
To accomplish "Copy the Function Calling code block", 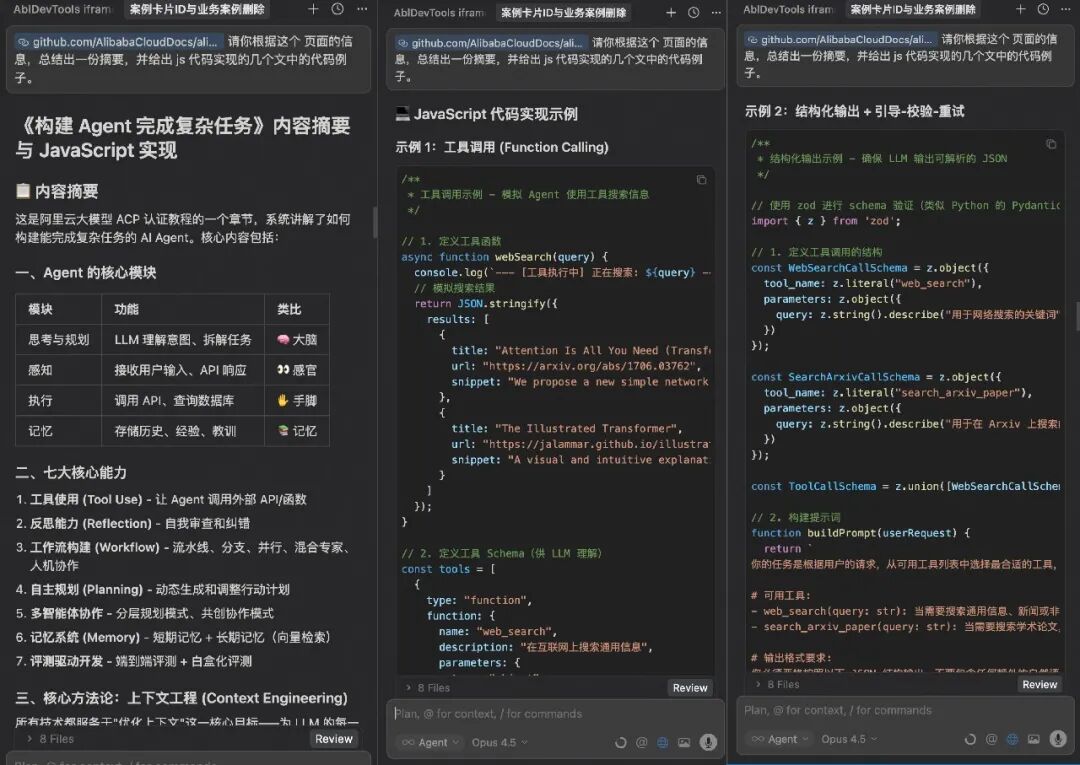I will click(701, 180).
